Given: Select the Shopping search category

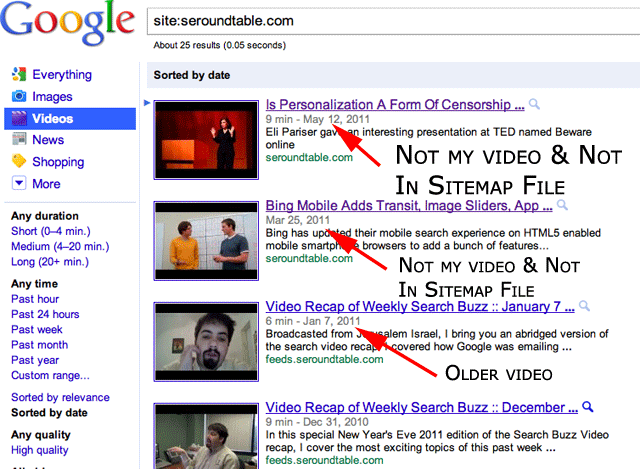Looking at the screenshot, I should (x=58, y=162).
